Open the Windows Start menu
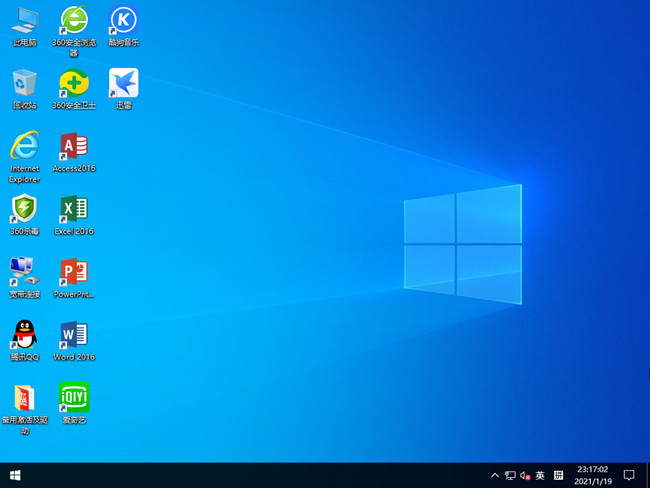Screen dimensions: 650x488 pyautogui.click(x=15, y=476)
